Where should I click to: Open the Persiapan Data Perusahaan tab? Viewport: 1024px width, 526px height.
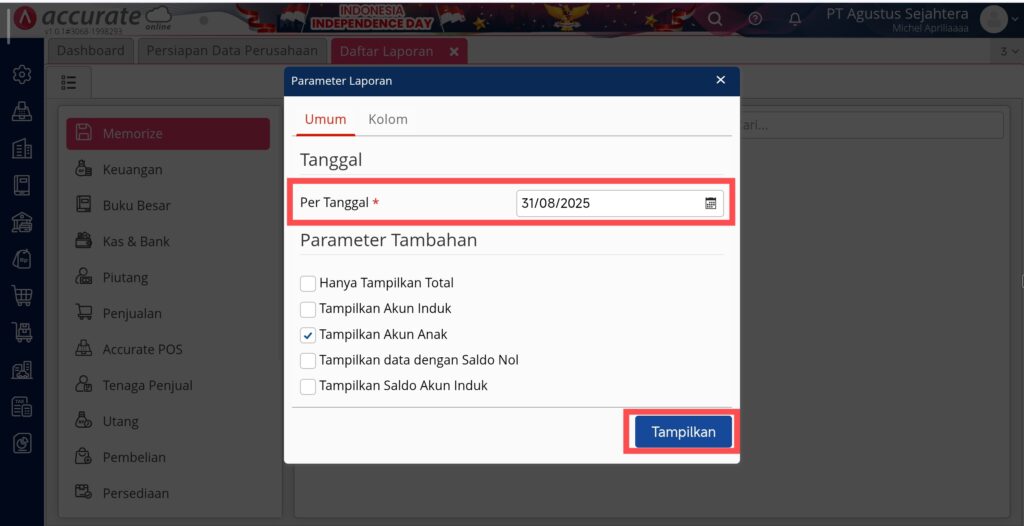coord(232,51)
